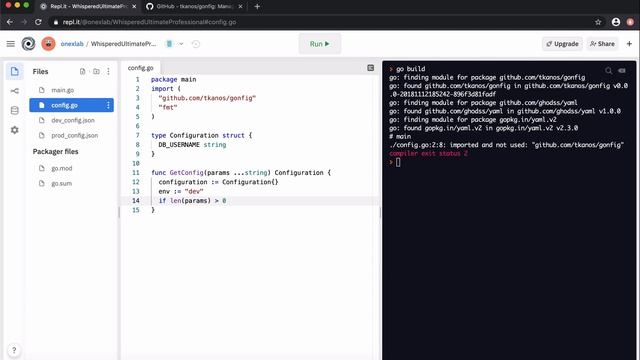This screenshot has height=360, width=640.
Task: Search the console with magnifier icon
Action: [608, 70]
